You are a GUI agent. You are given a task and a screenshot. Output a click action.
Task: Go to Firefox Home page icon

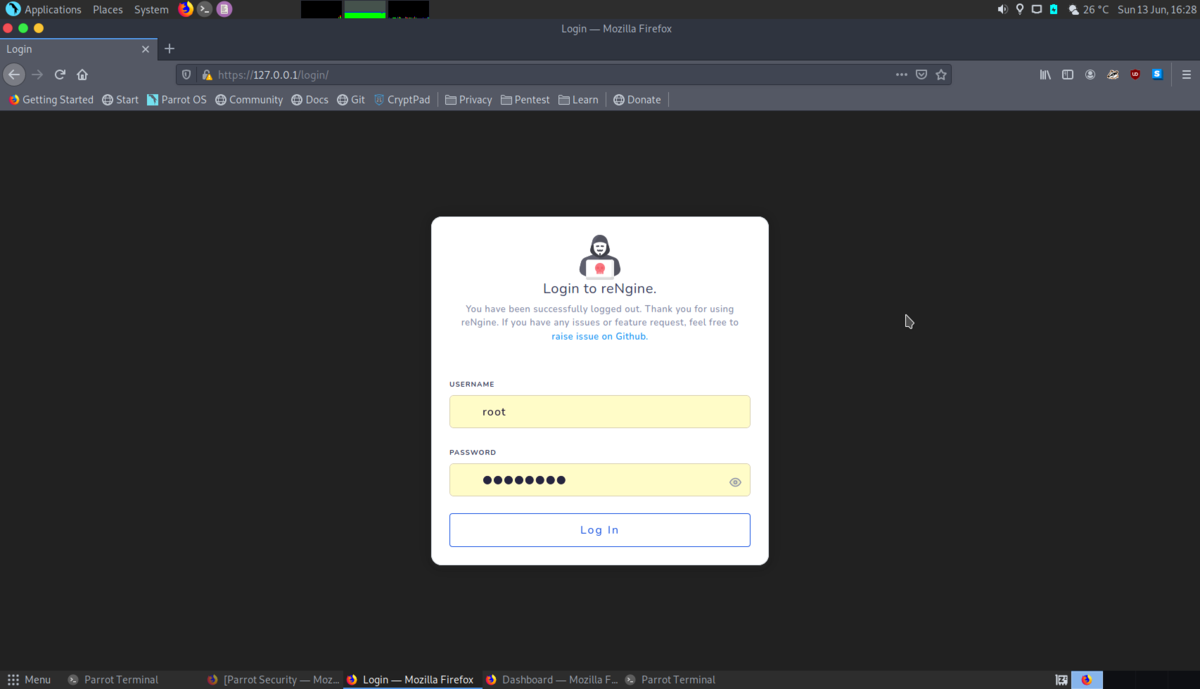pos(82,74)
